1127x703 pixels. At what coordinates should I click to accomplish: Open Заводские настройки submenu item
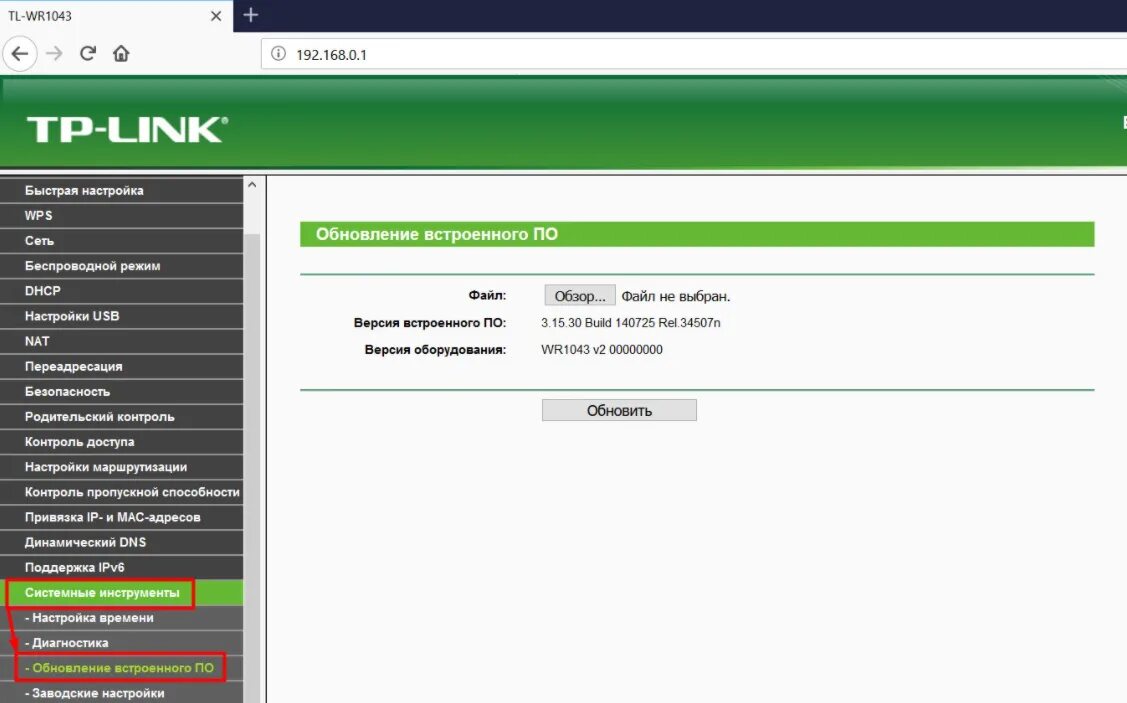[121, 693]
